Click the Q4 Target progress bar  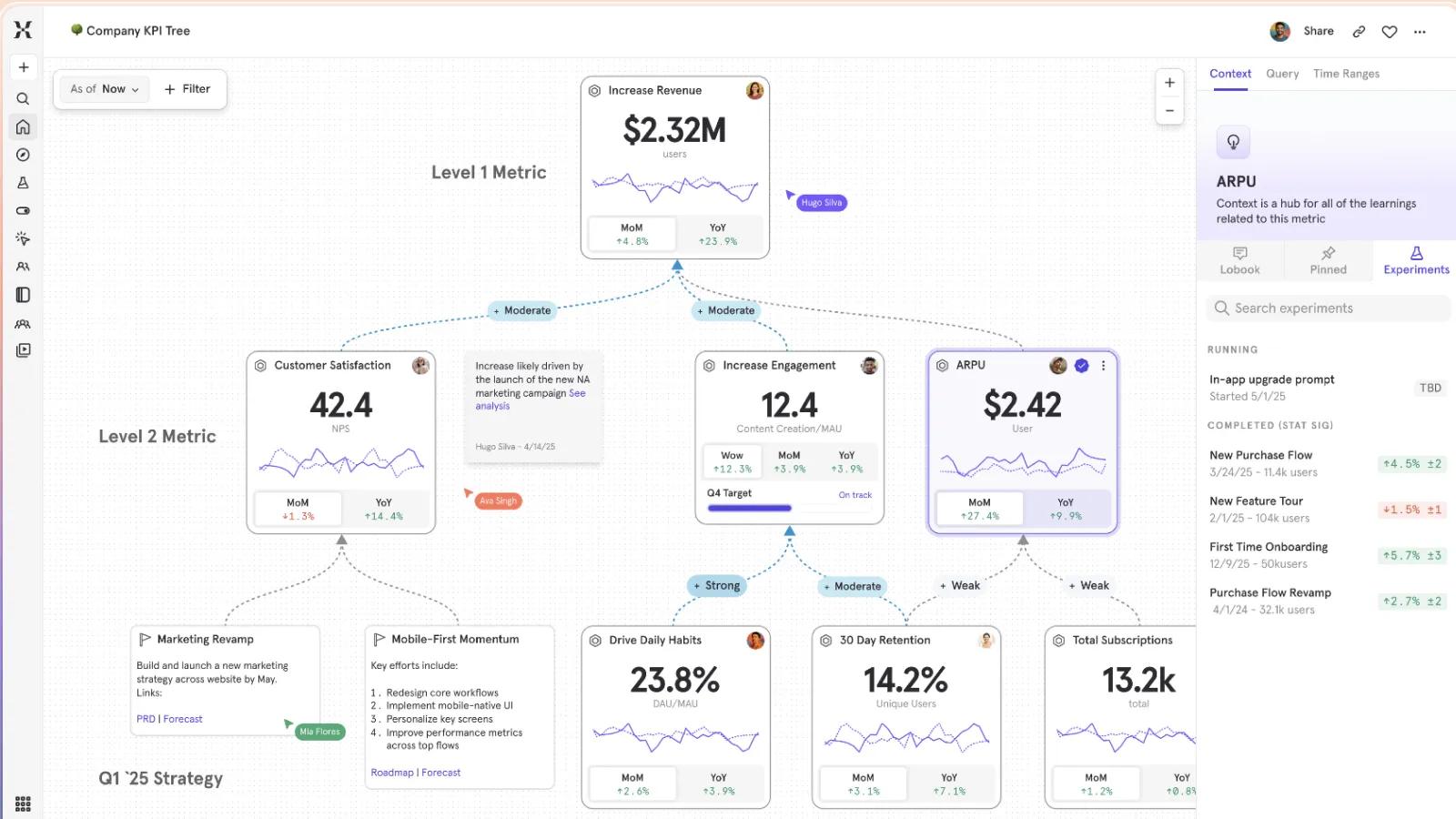[789, 508]
